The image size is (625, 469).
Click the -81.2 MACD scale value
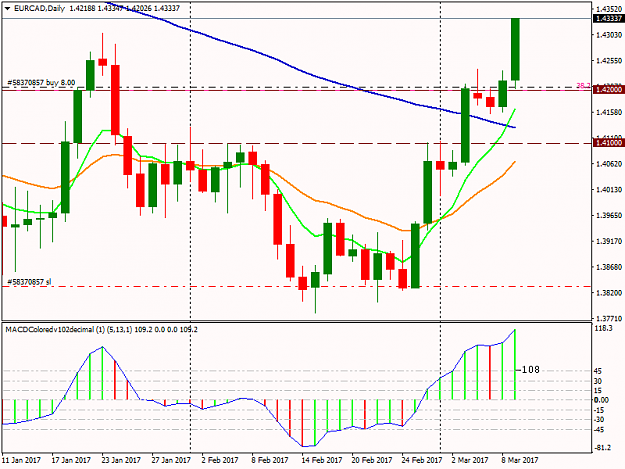pos(603,448)
